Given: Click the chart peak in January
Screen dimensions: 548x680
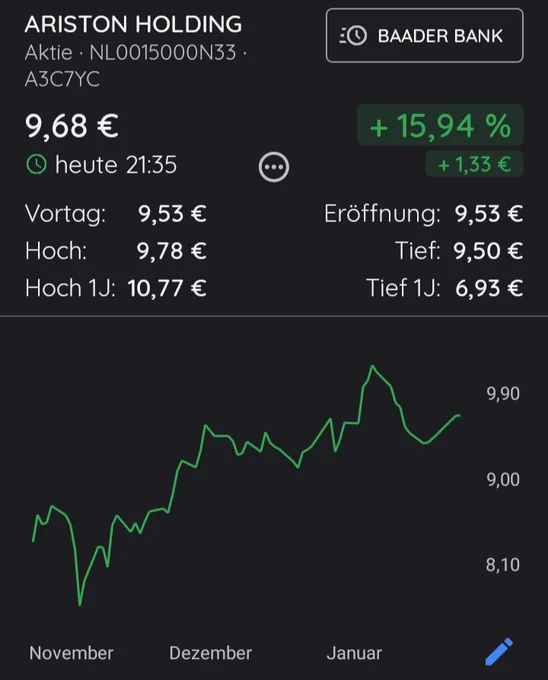Looking at the screenshot, I should pyautogui.click(x=372, y=366).
